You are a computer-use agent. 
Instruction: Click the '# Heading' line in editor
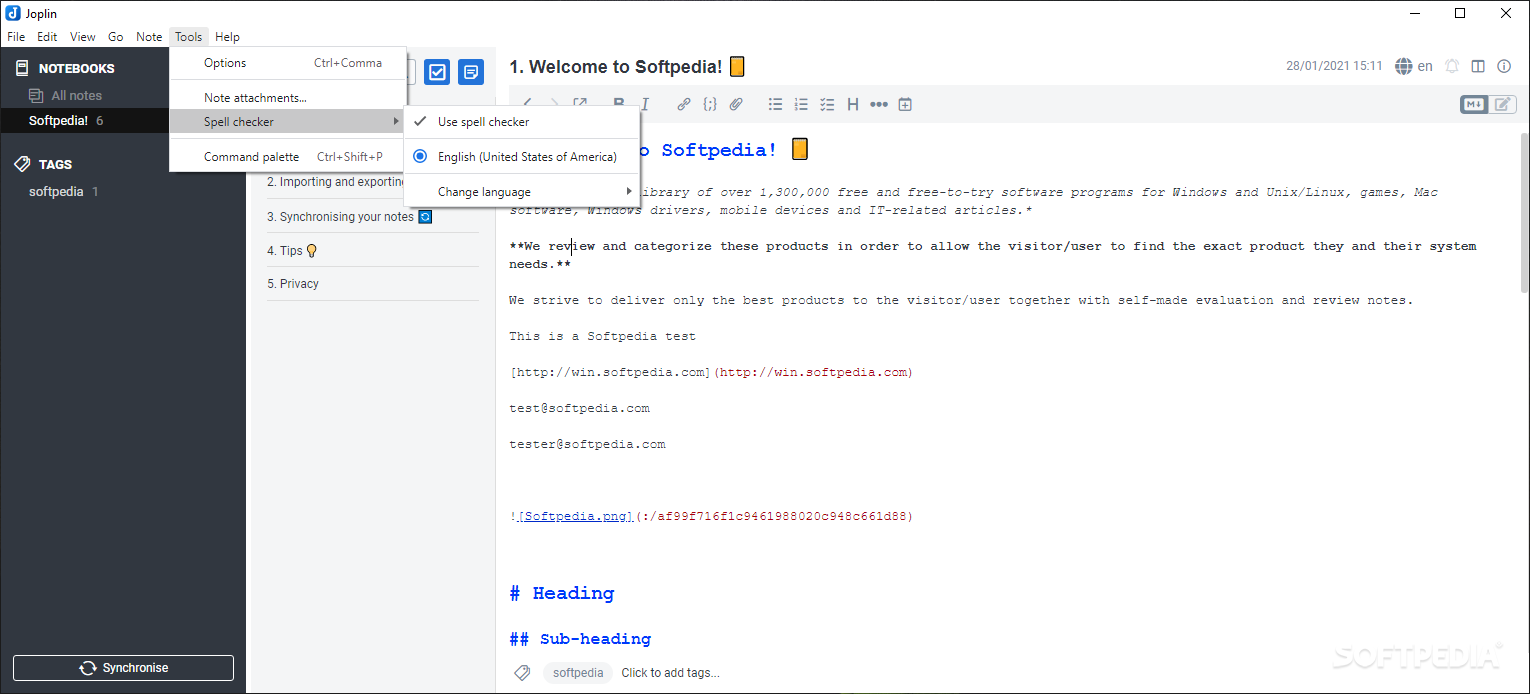(x=562, y=593)
